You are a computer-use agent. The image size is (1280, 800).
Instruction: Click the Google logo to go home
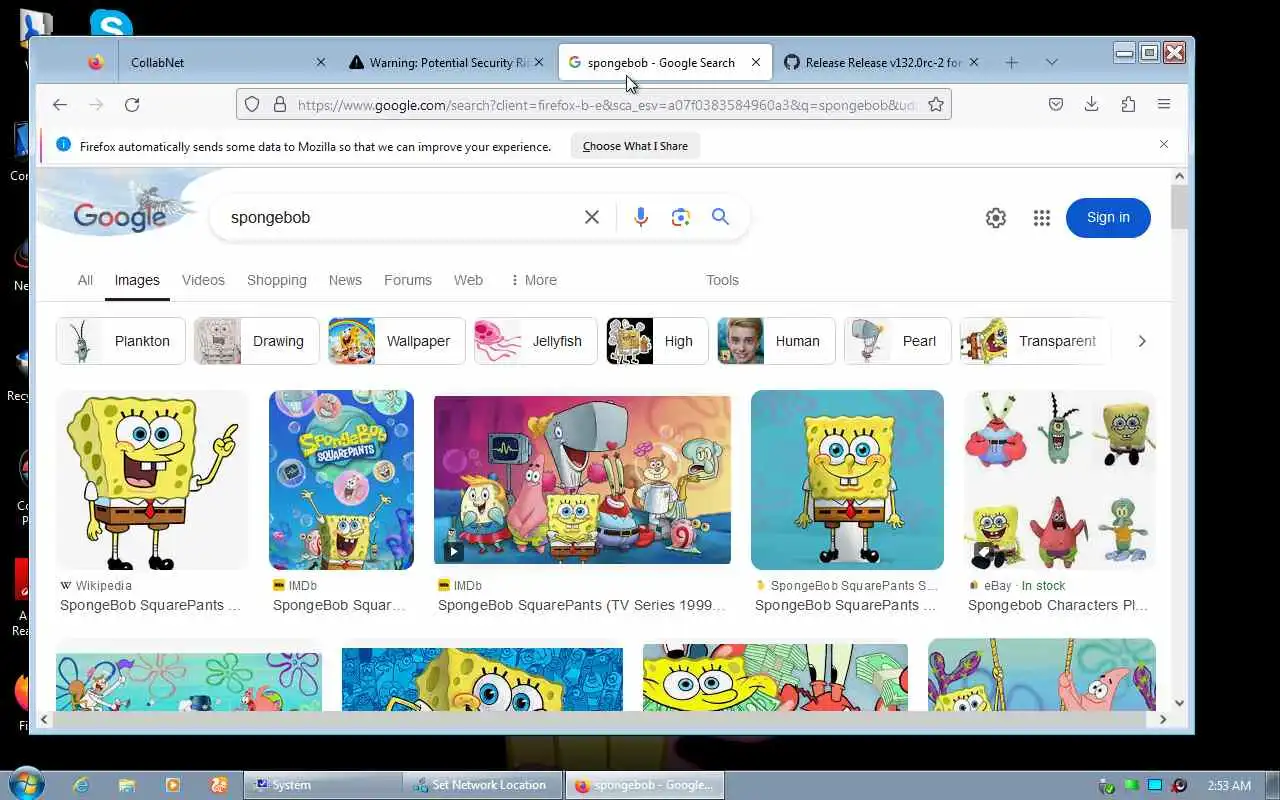point(119,216)
